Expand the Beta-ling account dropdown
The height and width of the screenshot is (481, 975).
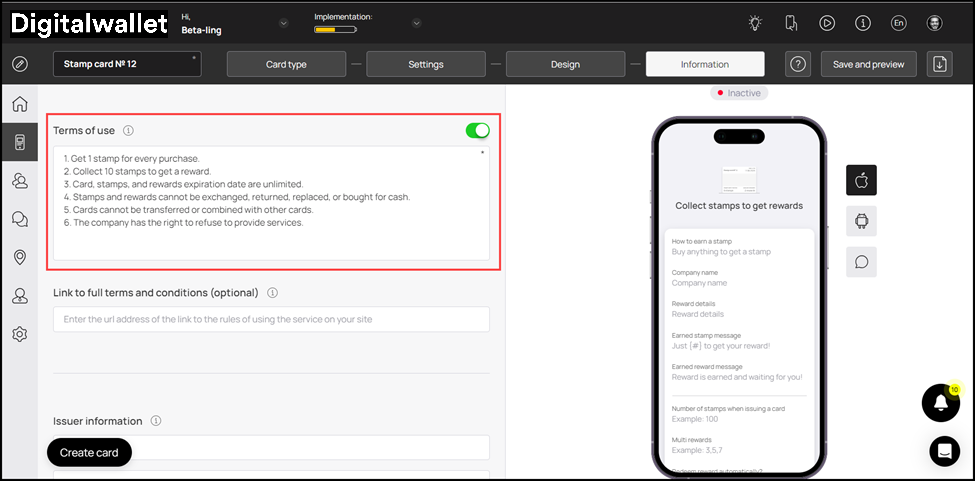tap(283, 24)
